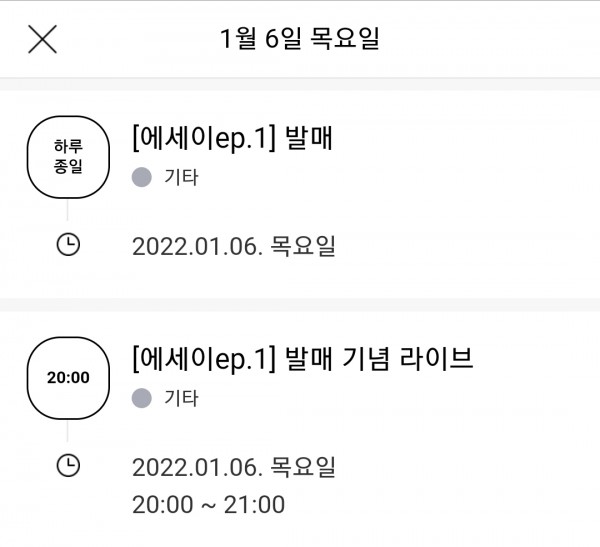This screenshot has width=600, height=547.
Task: Click clock icon under the 발매 event
Action: [68, 245]
